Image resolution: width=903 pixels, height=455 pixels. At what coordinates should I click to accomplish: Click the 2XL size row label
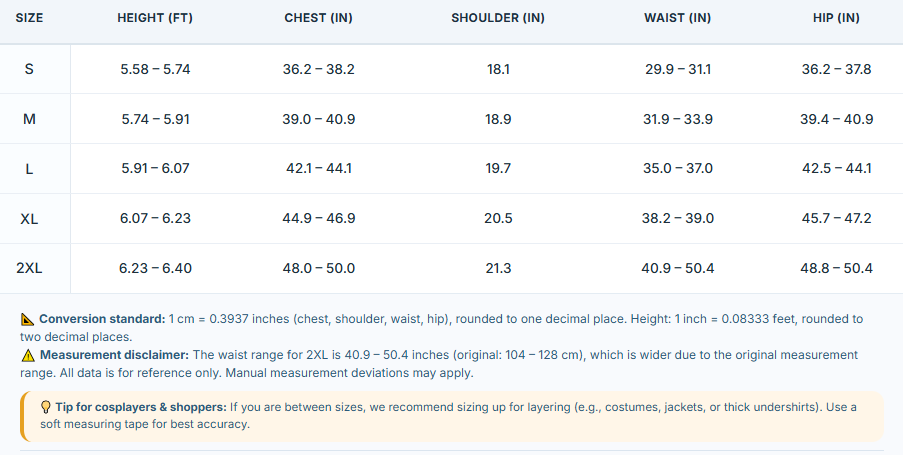(x=29, y=268)
